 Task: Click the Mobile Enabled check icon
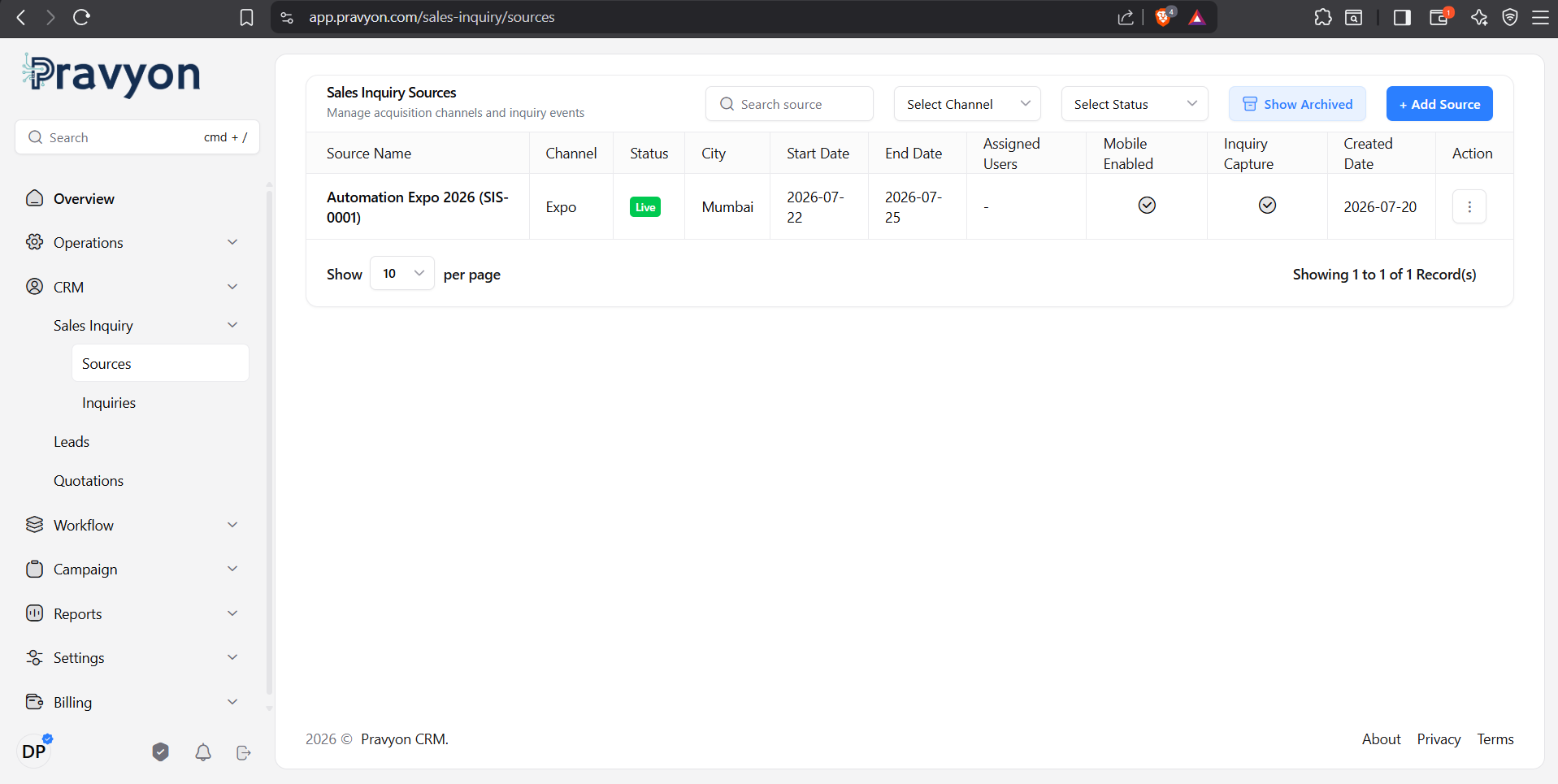[x=1147, y=206]
